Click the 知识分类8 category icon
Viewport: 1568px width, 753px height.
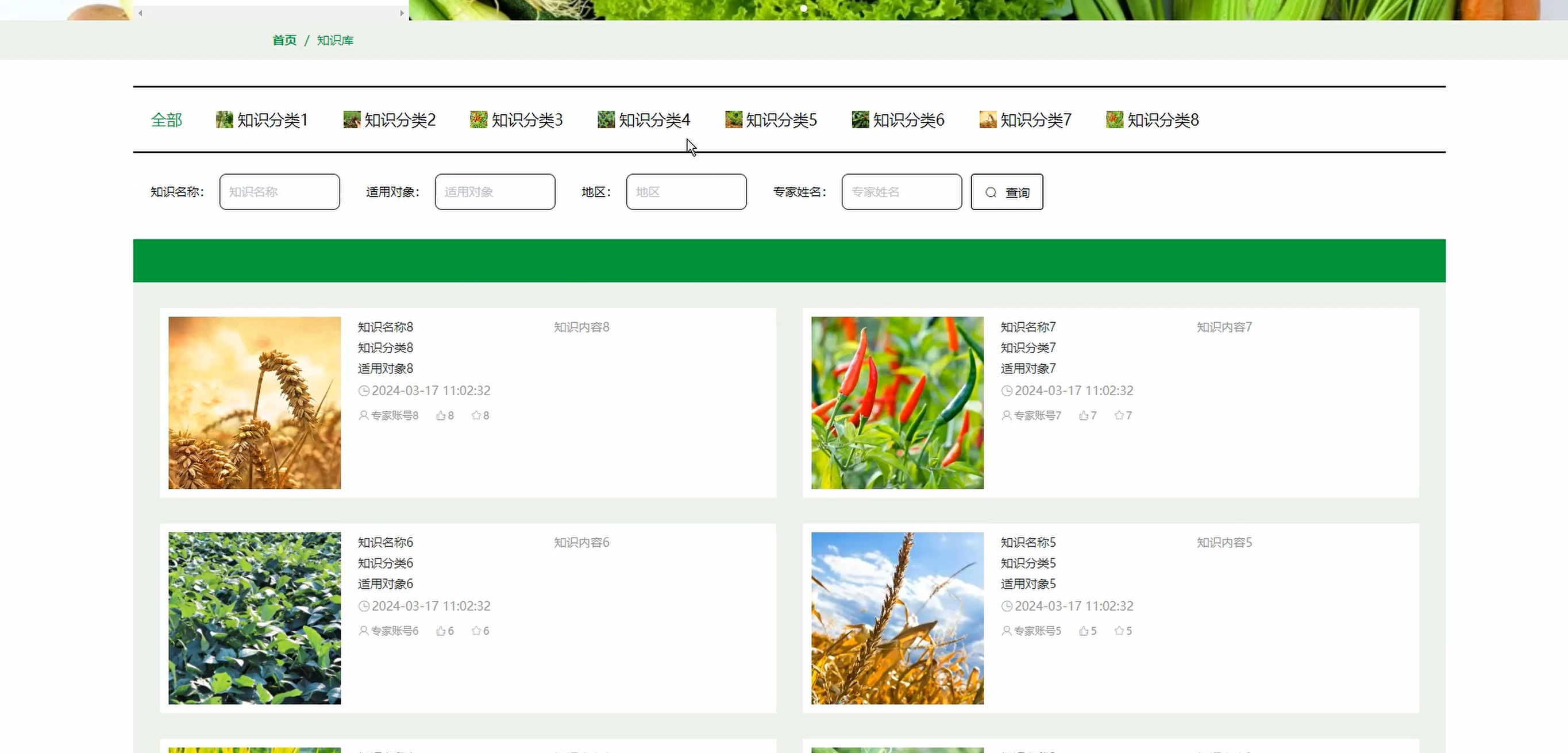(1115, 120)
